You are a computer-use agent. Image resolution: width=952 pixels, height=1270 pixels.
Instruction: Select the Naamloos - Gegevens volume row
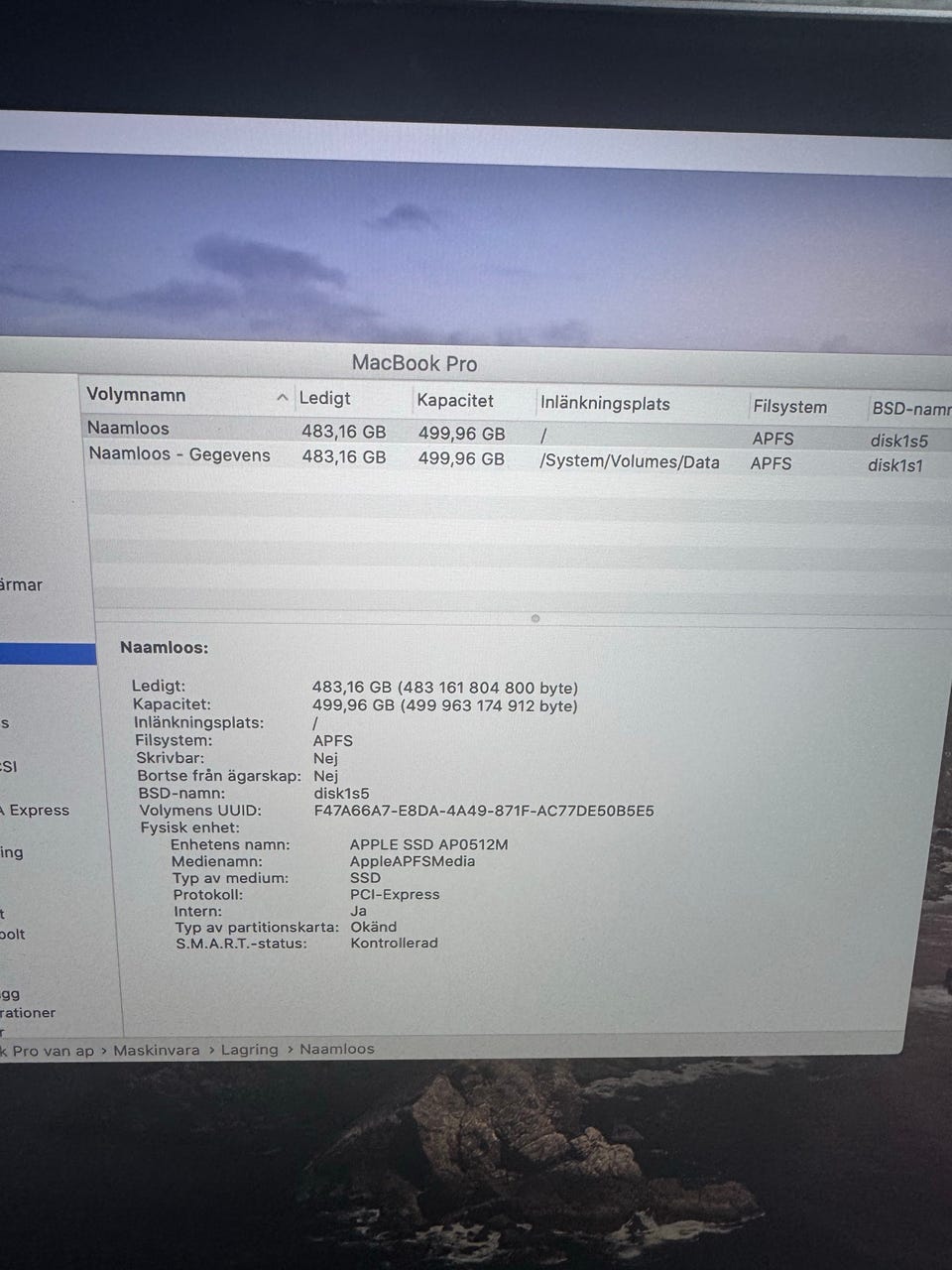[517, 458]
